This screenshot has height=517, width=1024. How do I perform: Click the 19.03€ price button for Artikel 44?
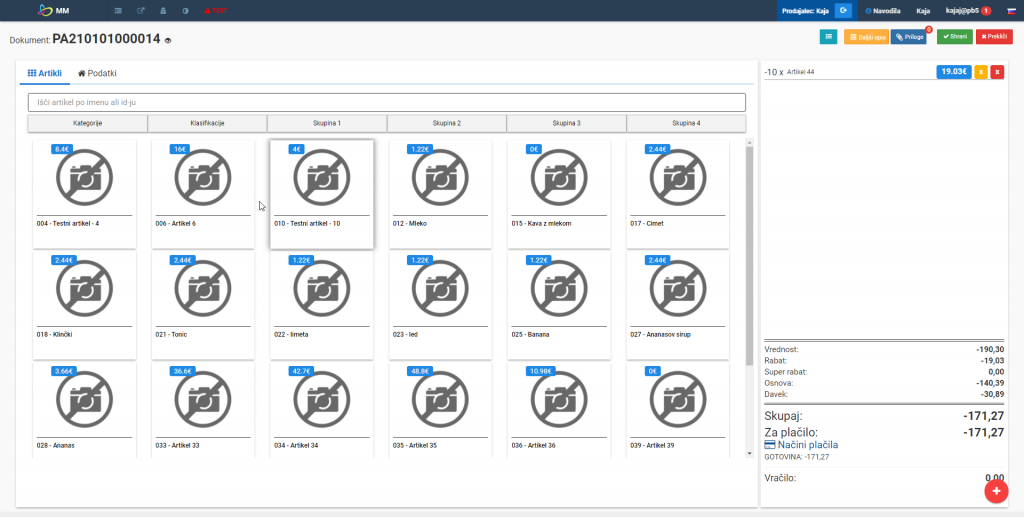(x=953, y=72)
